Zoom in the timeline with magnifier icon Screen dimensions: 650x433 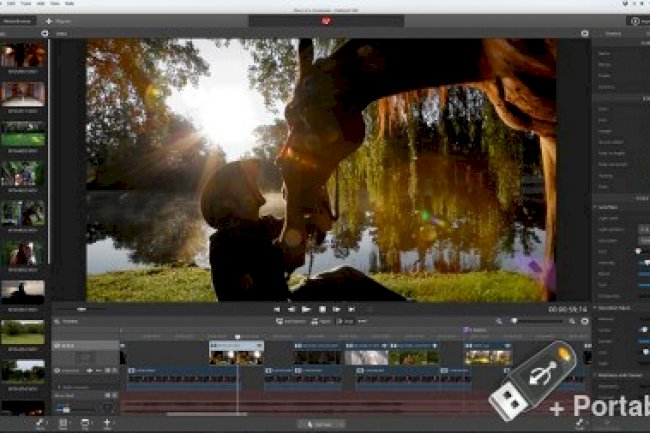point(572,321)
